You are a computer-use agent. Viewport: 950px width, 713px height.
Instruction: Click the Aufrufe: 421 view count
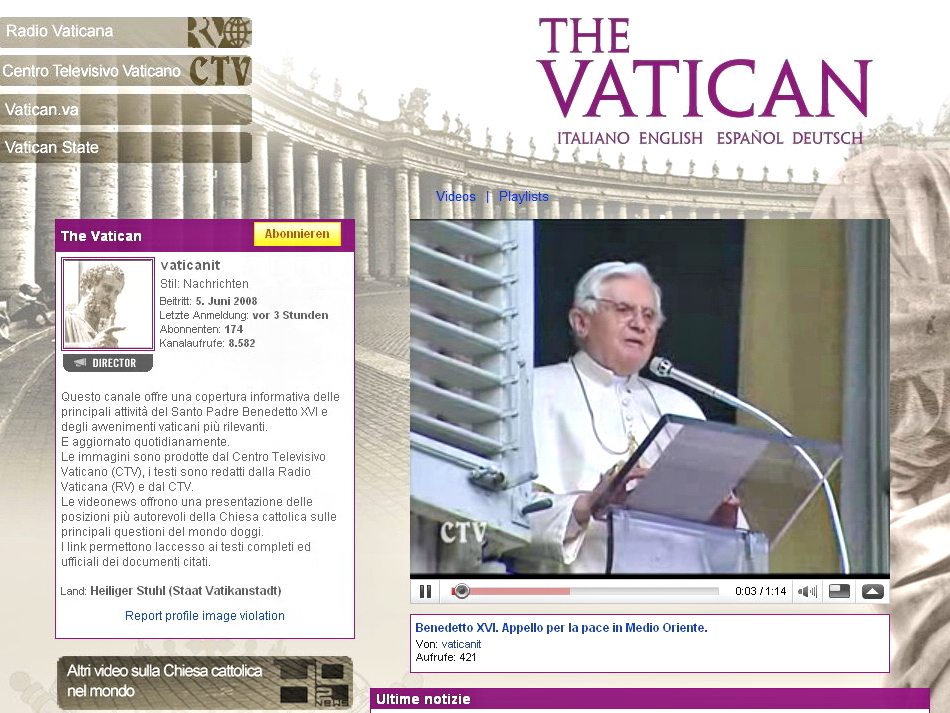pos(446,657)
